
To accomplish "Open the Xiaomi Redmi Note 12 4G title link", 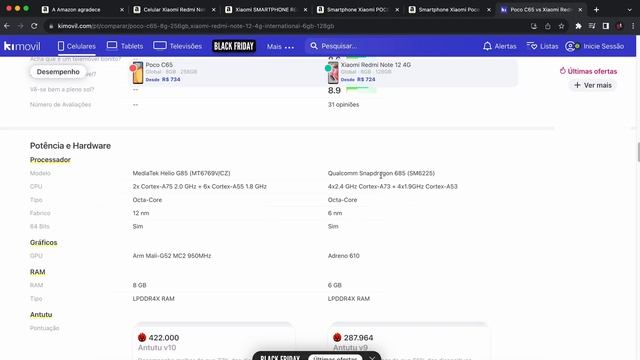I will [376, 64].
